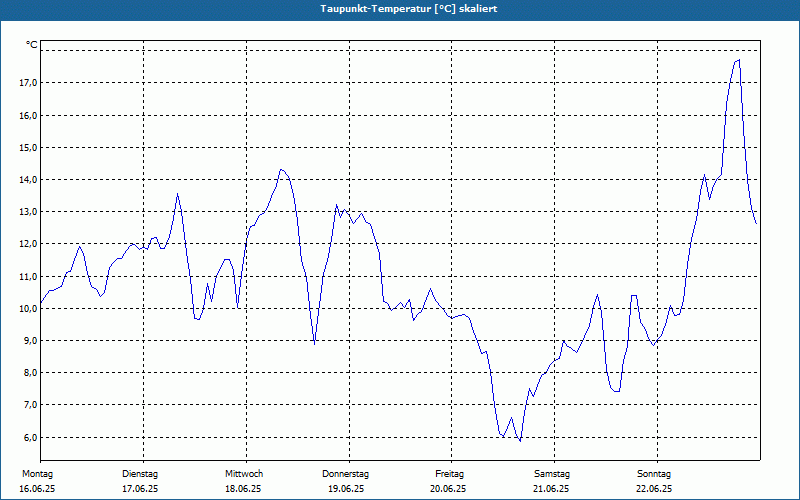Click the Freitag day label
This screenshot has width=800, height=500.
pyautogui.click(x=449, y=474)
